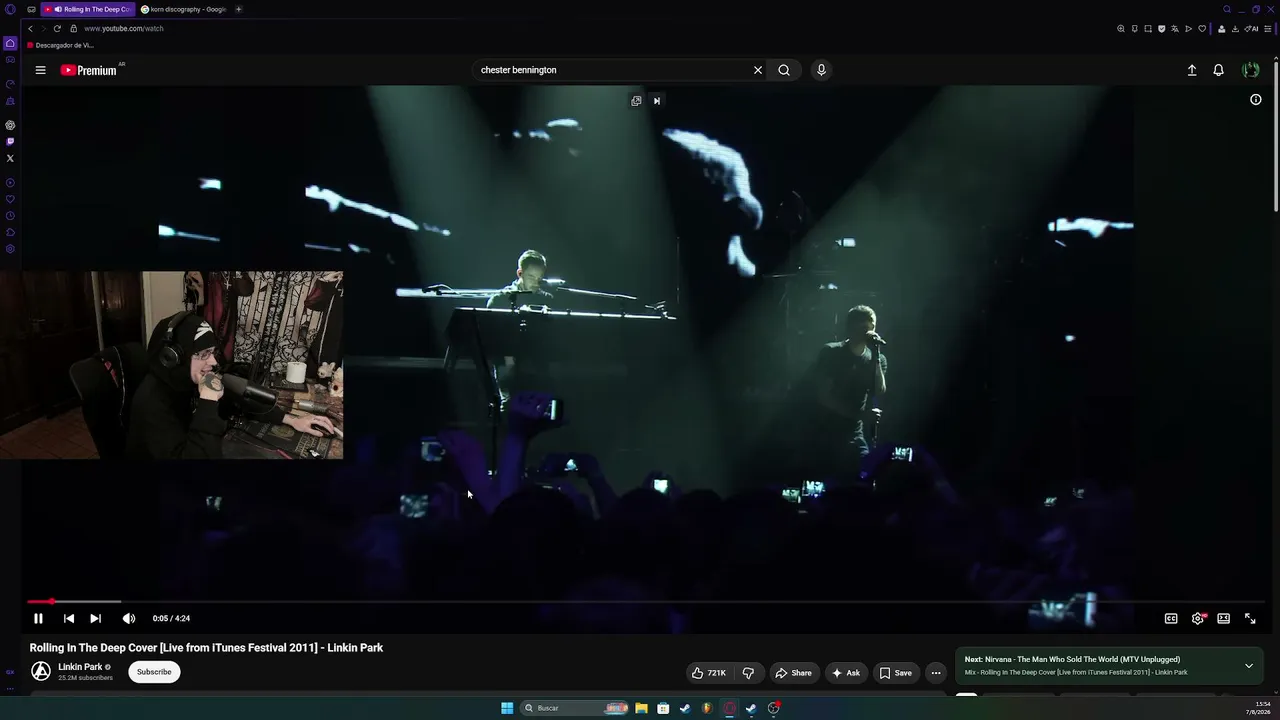Open the ad blocker shield icon
Screen dimensions: 1280x720
(1161, 29)
